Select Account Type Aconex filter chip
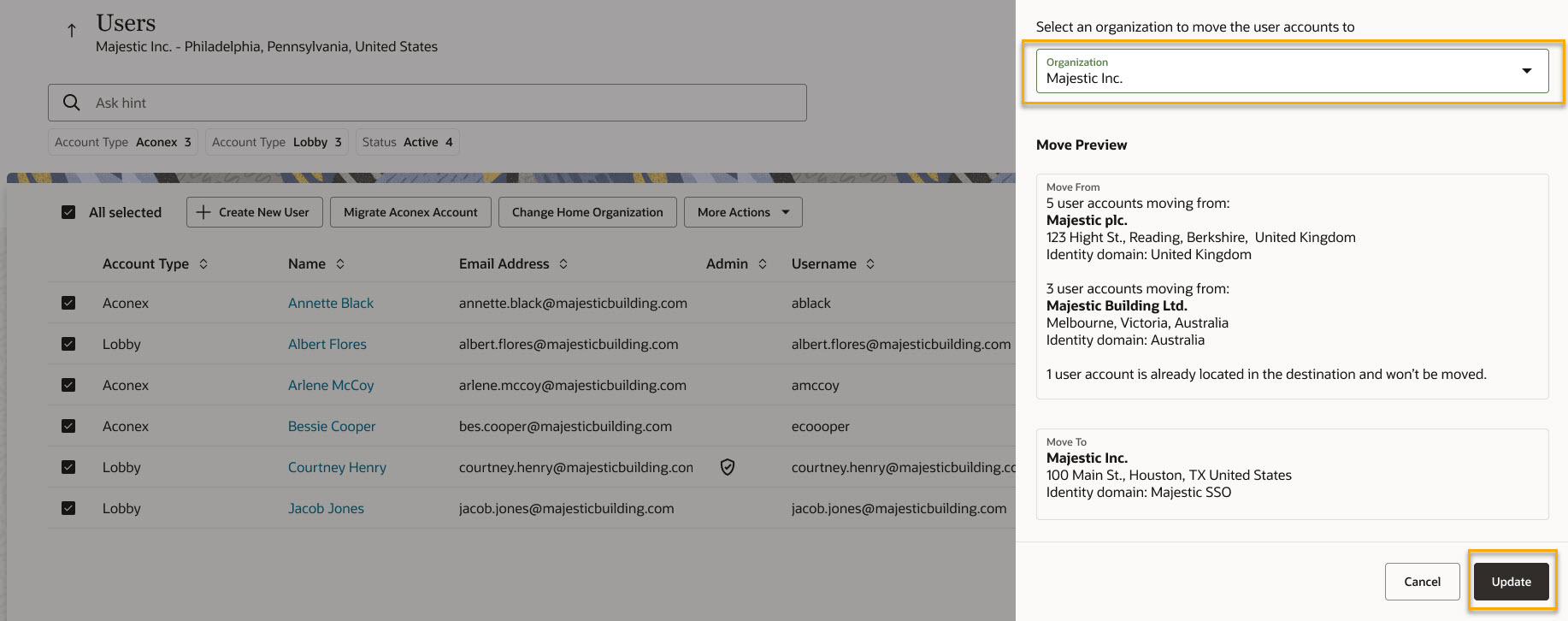1568x621 pixels. [123, 142]
